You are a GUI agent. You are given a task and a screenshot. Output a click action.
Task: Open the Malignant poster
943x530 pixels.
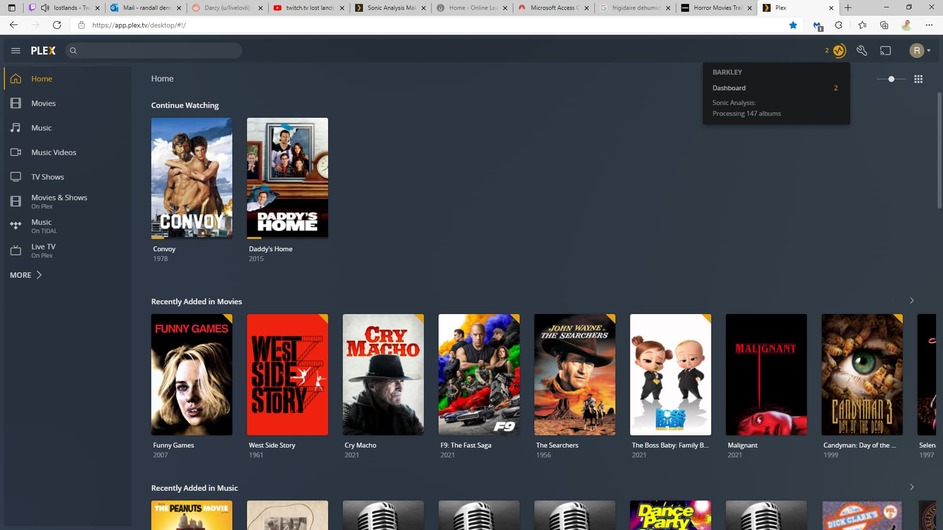pyautogui.click(x=766, y=375)
